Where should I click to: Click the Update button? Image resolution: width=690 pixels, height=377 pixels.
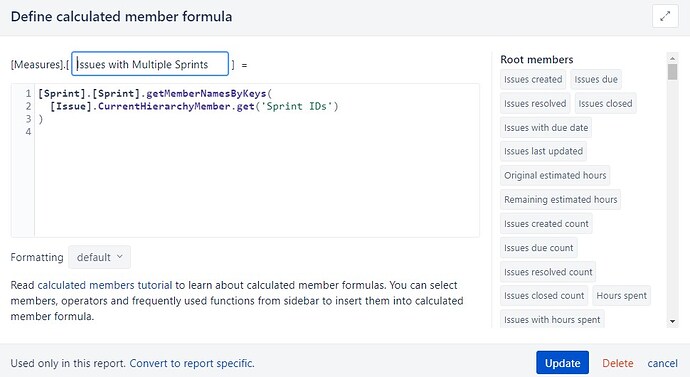(x=562, y=363)
